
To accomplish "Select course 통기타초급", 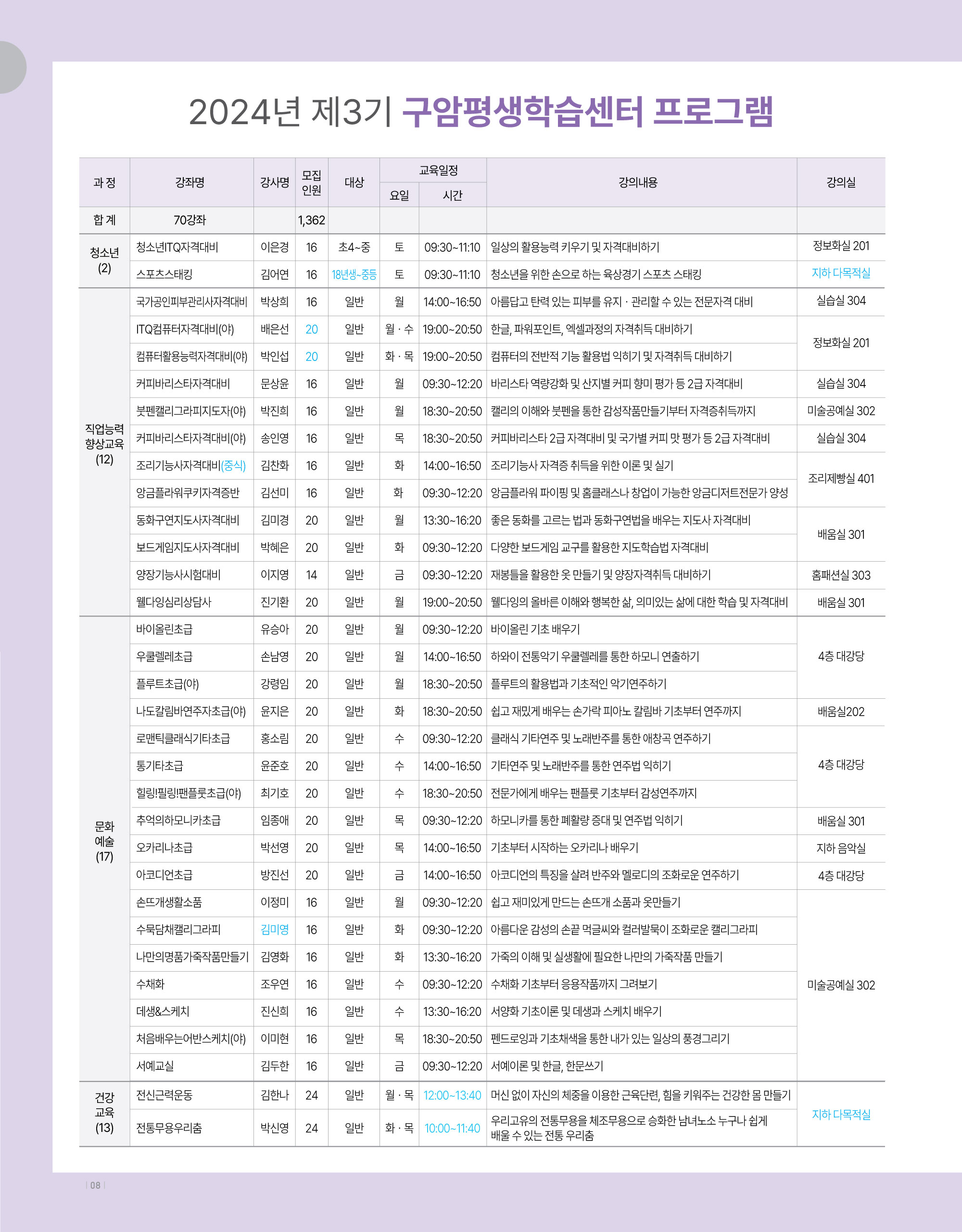I will (160, 766).
